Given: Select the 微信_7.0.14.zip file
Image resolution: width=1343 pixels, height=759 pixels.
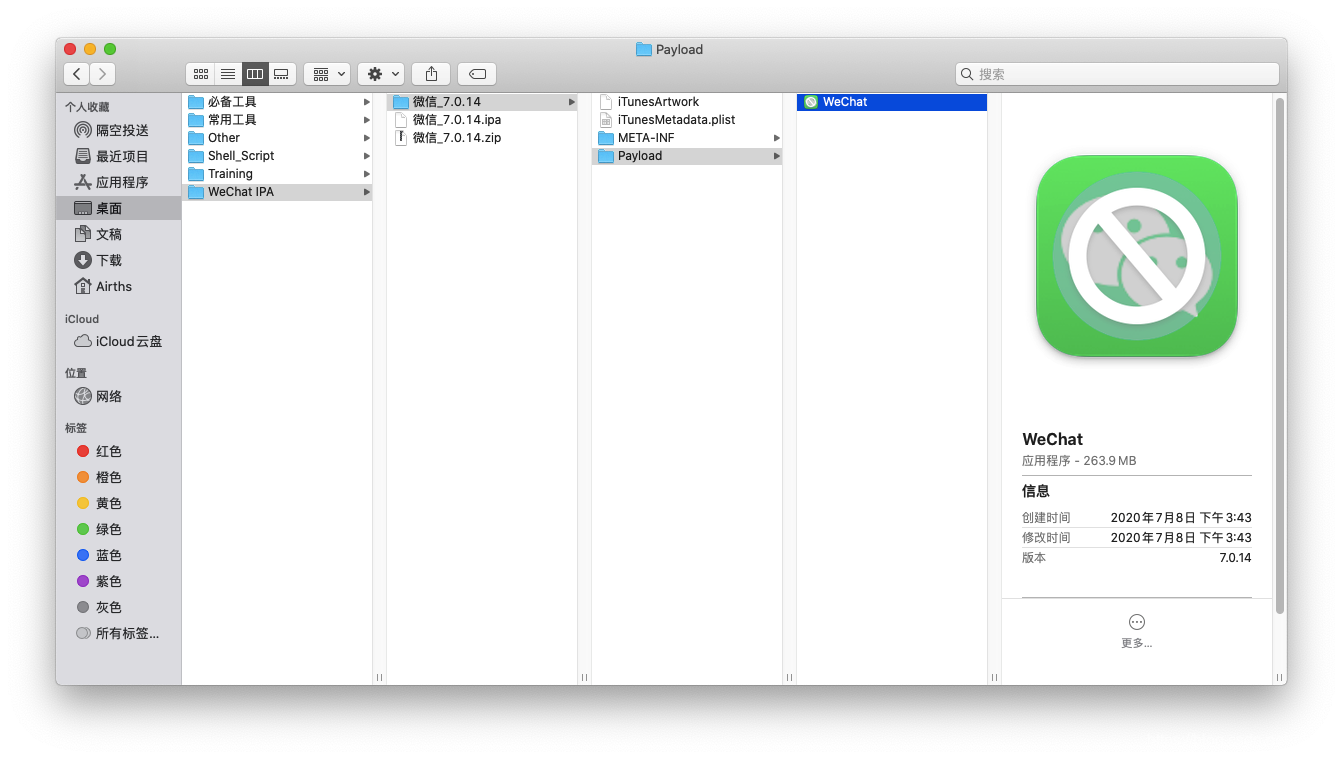Looking at the screenshot, I should point(482,138).
